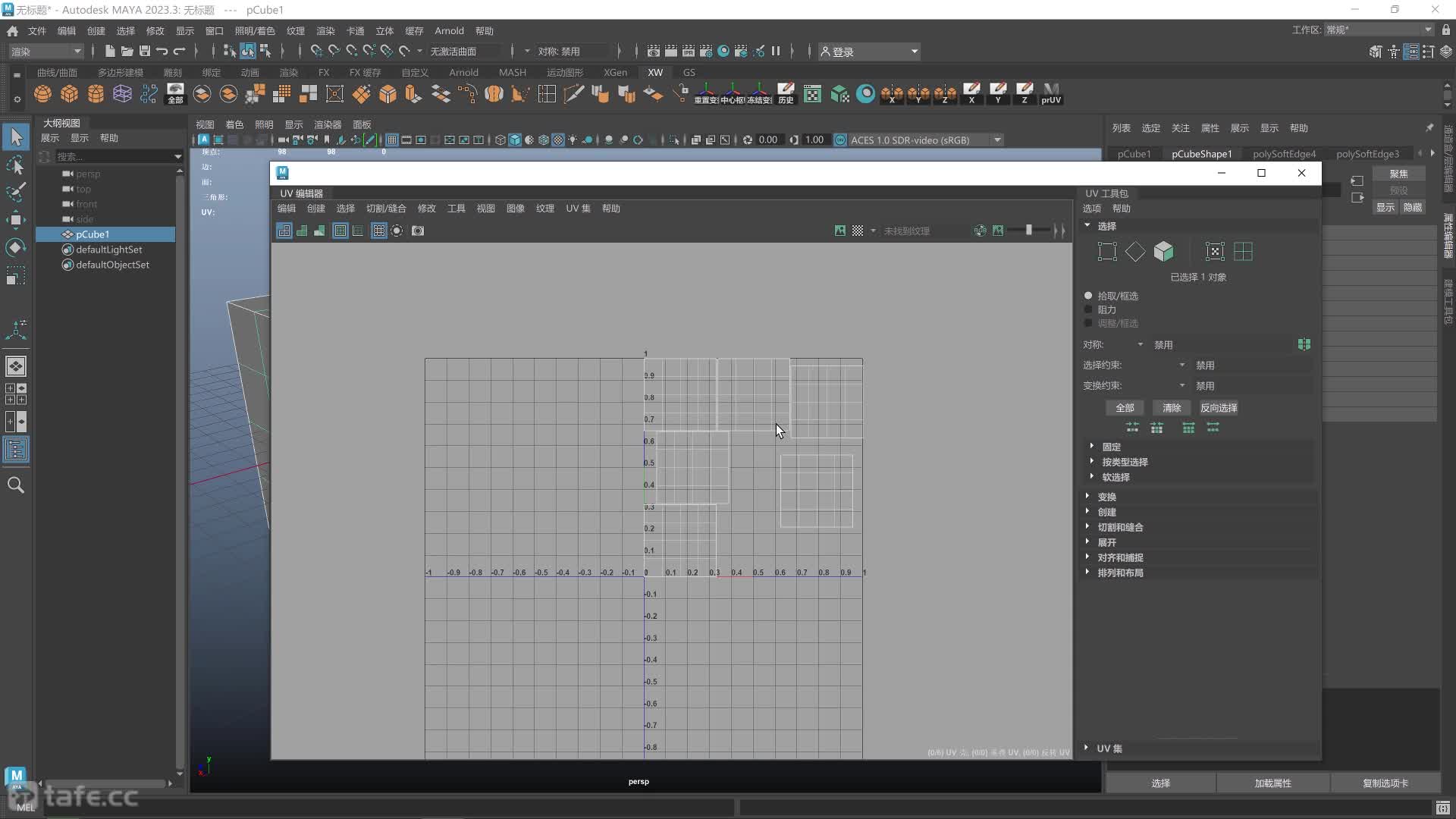Click the 历史 delete history shelf icon
Screen dimensions: 1456x819
(x=786, y=94)
